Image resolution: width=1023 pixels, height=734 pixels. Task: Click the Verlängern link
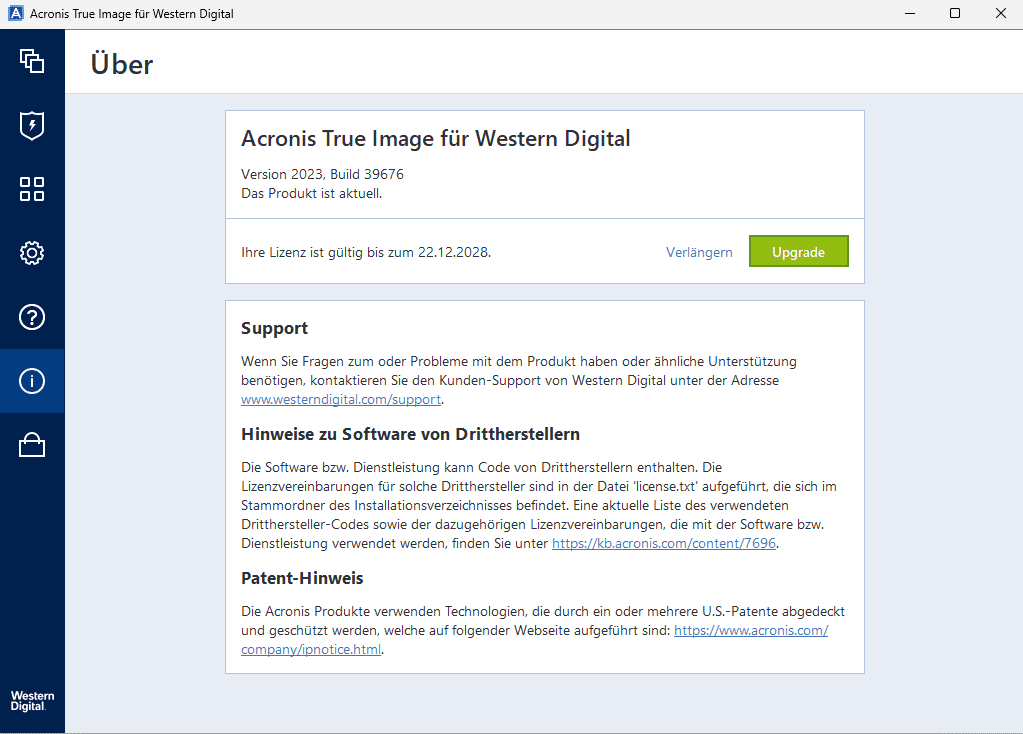click(699, 252)
